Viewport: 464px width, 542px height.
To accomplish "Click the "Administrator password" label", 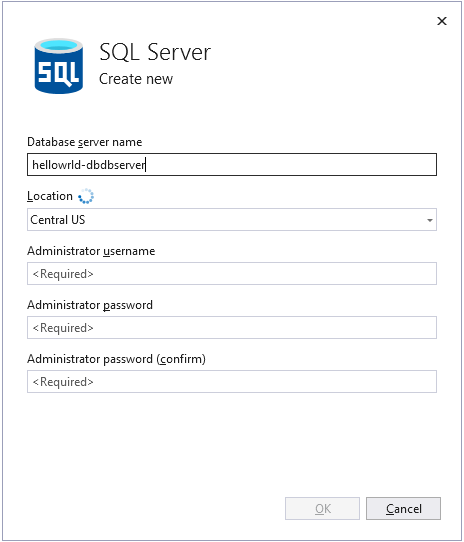I will pos(90,305).
